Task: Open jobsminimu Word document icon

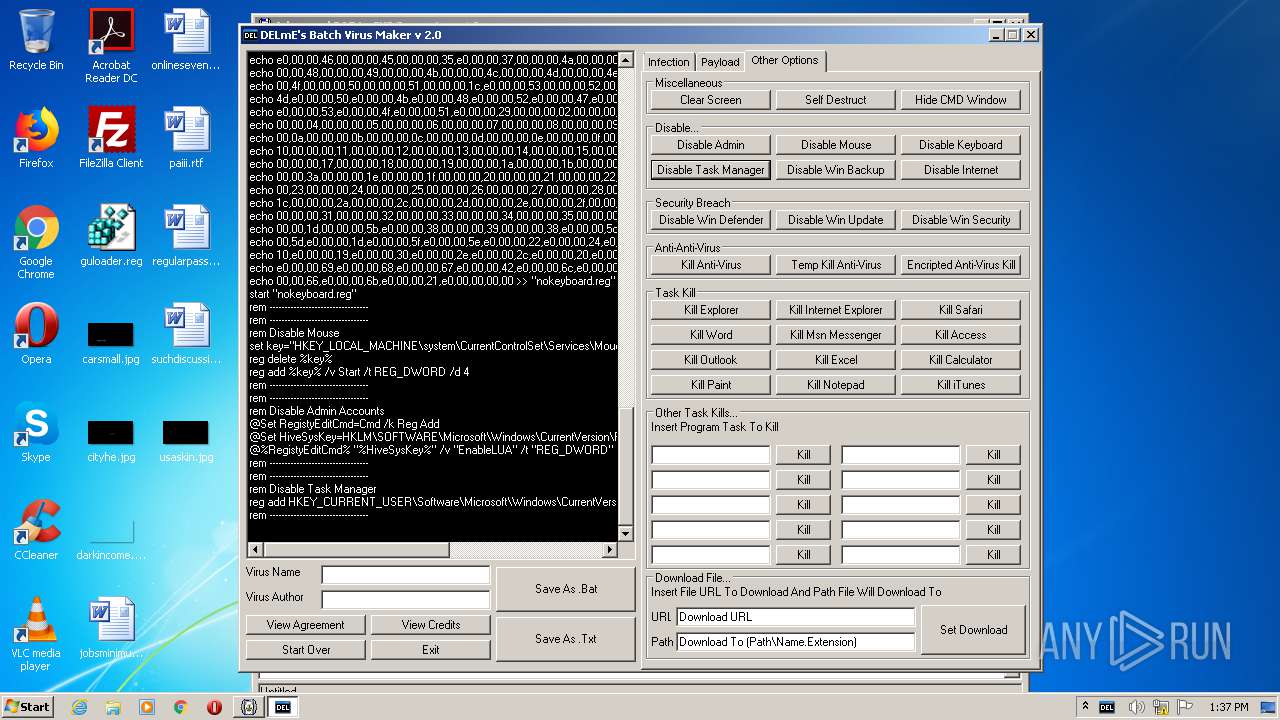Action: point(111,628)
